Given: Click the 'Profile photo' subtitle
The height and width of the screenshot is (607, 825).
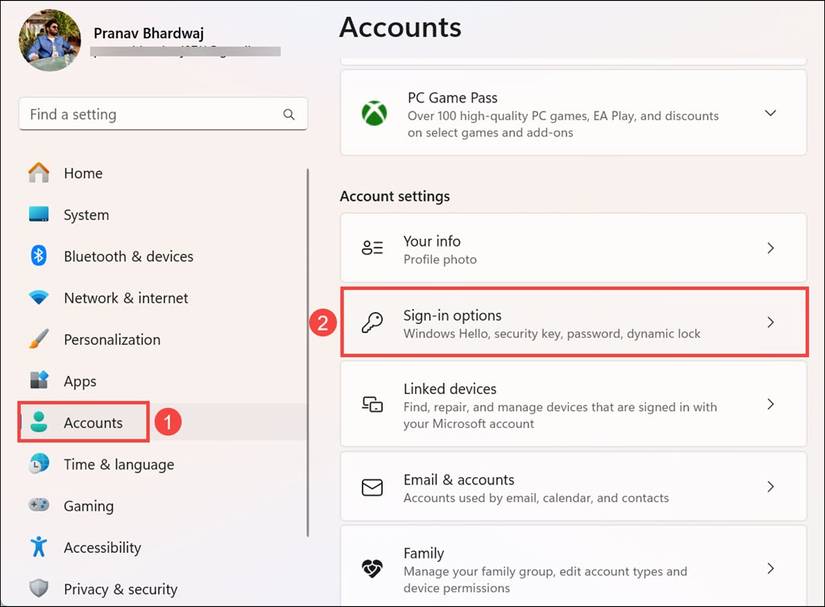Looking at the screenshot, I should [x=440, y=259].
